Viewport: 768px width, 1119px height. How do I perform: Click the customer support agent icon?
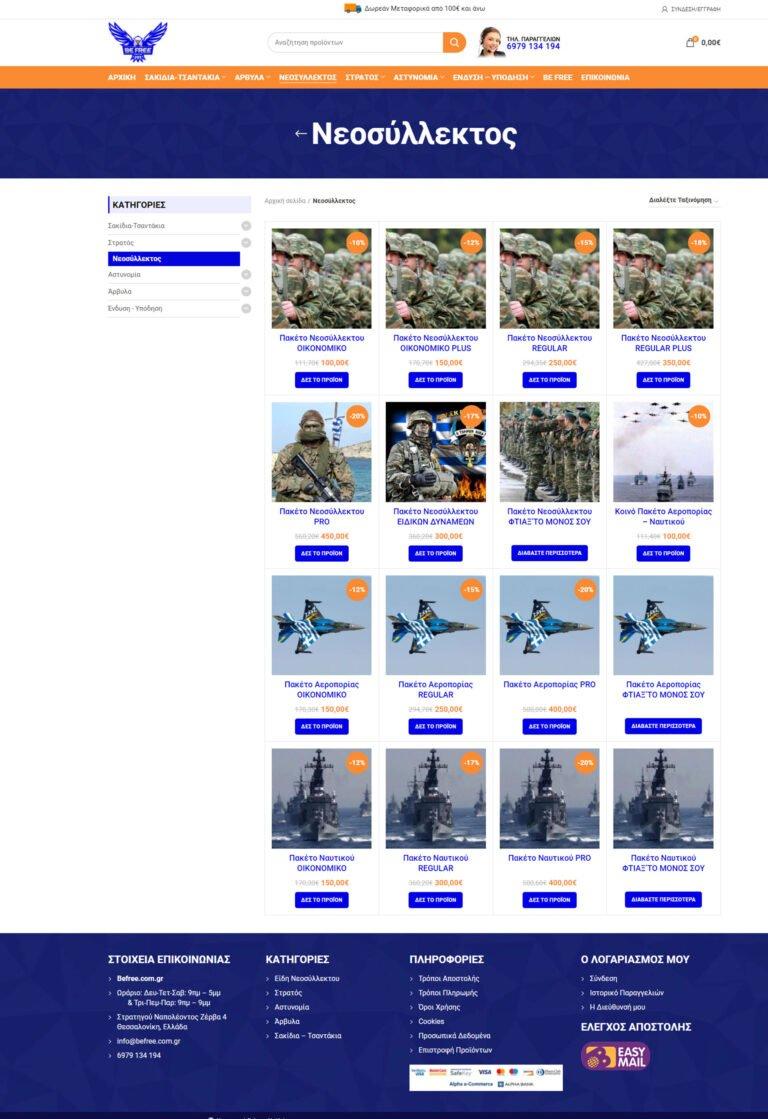click(490, 42)
